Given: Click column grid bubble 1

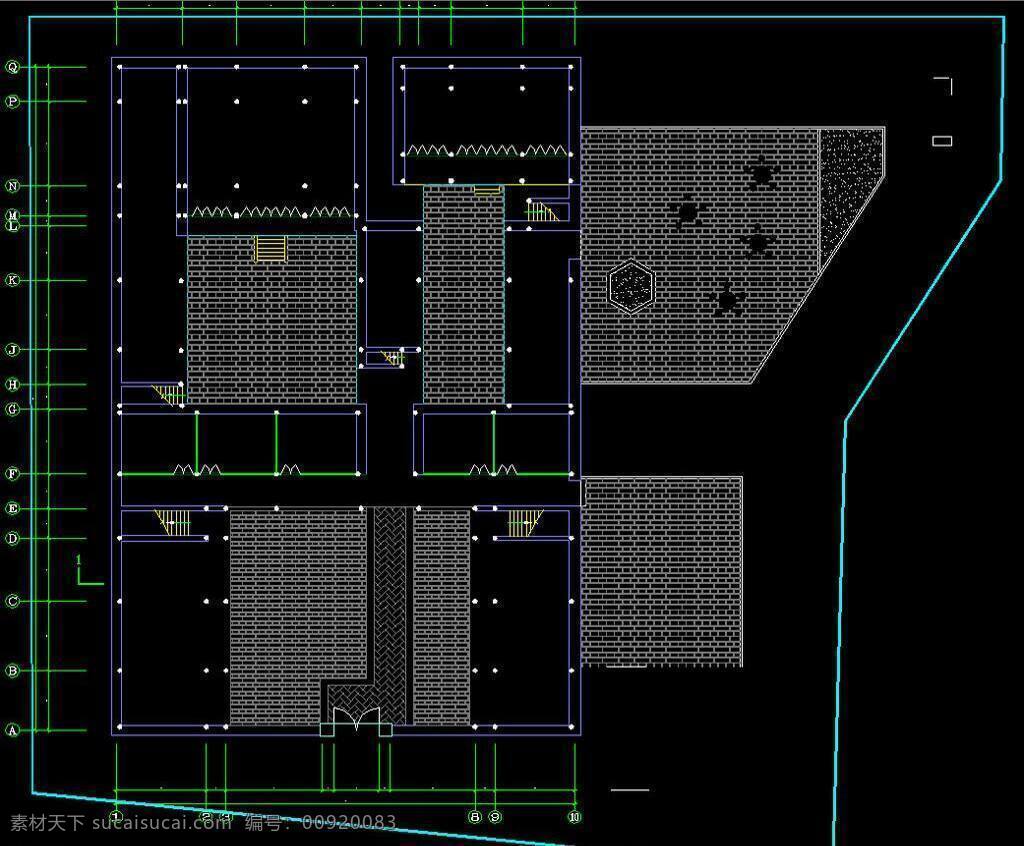Looking at the screenshot, I should [x=116, y=817].
